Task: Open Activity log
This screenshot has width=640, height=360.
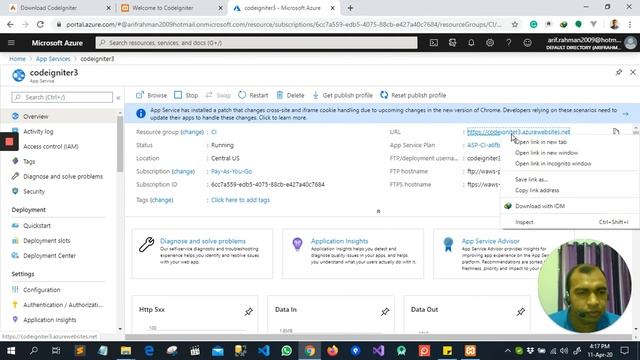Action: coord(38,131)
